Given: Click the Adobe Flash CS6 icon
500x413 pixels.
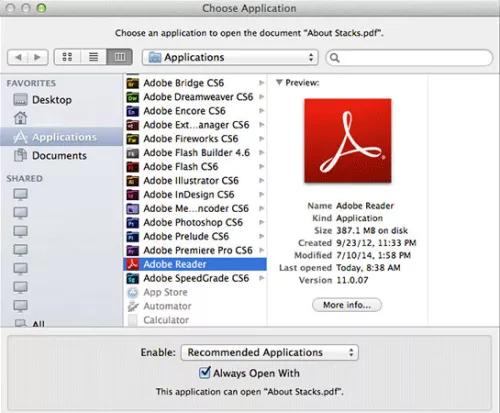Looking at the screenshot, I should pyautogui.click(x=133, y=167).
